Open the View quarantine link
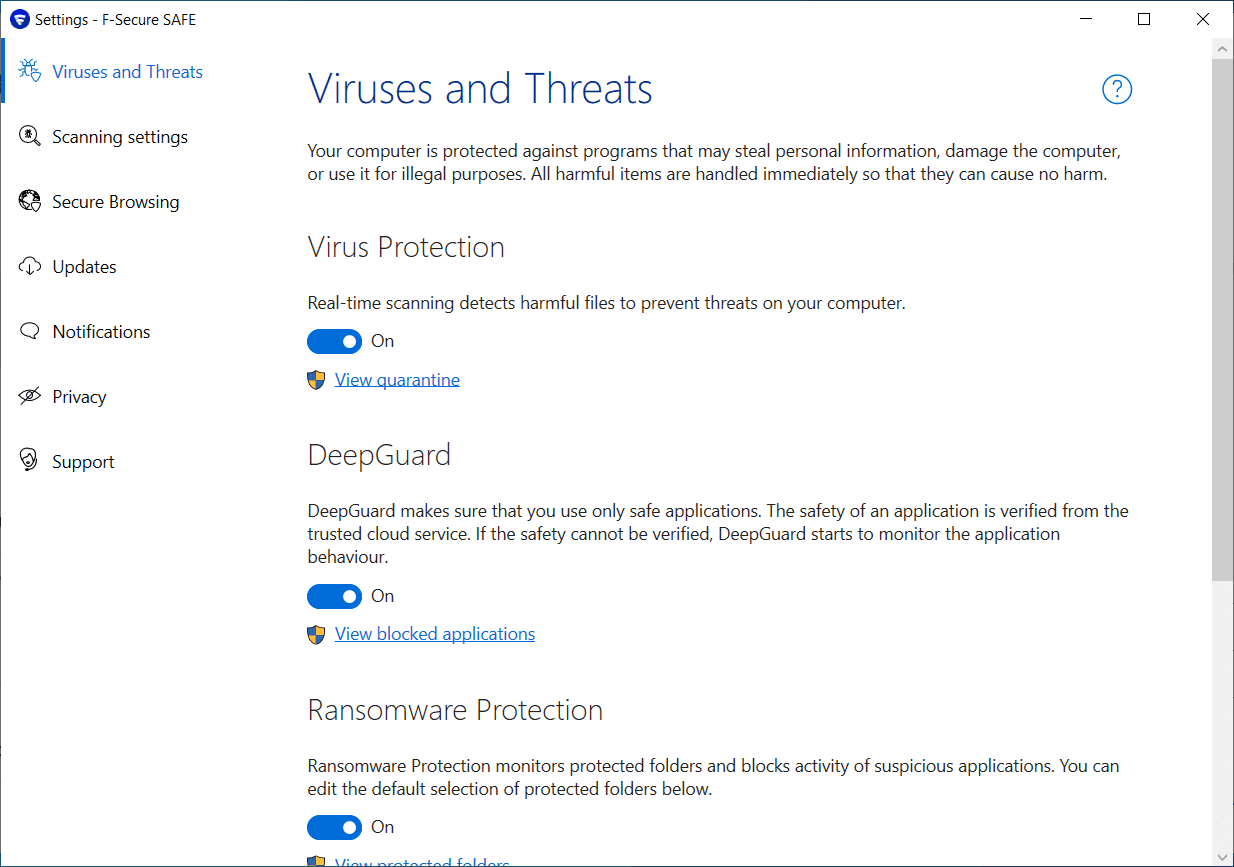Viewport: 1234px width, 867px height. tap(397, 380)
